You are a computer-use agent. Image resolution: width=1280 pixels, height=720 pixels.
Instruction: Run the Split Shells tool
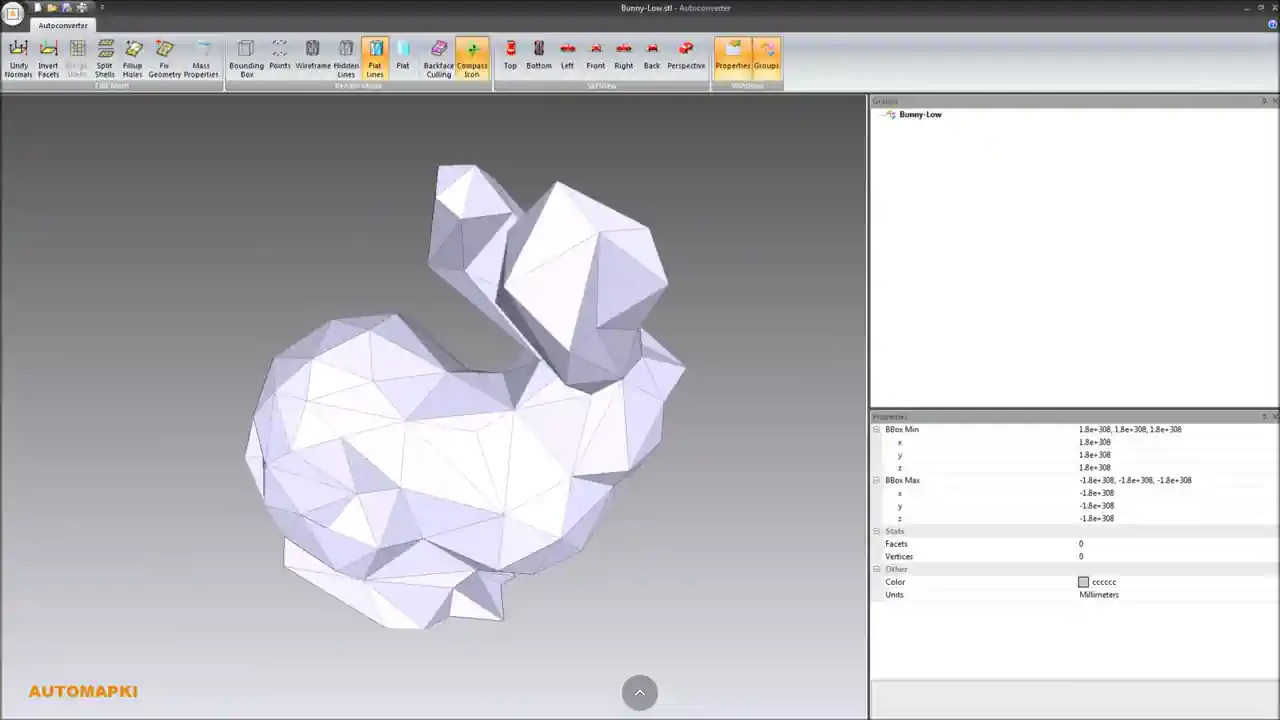click(105, 58)
